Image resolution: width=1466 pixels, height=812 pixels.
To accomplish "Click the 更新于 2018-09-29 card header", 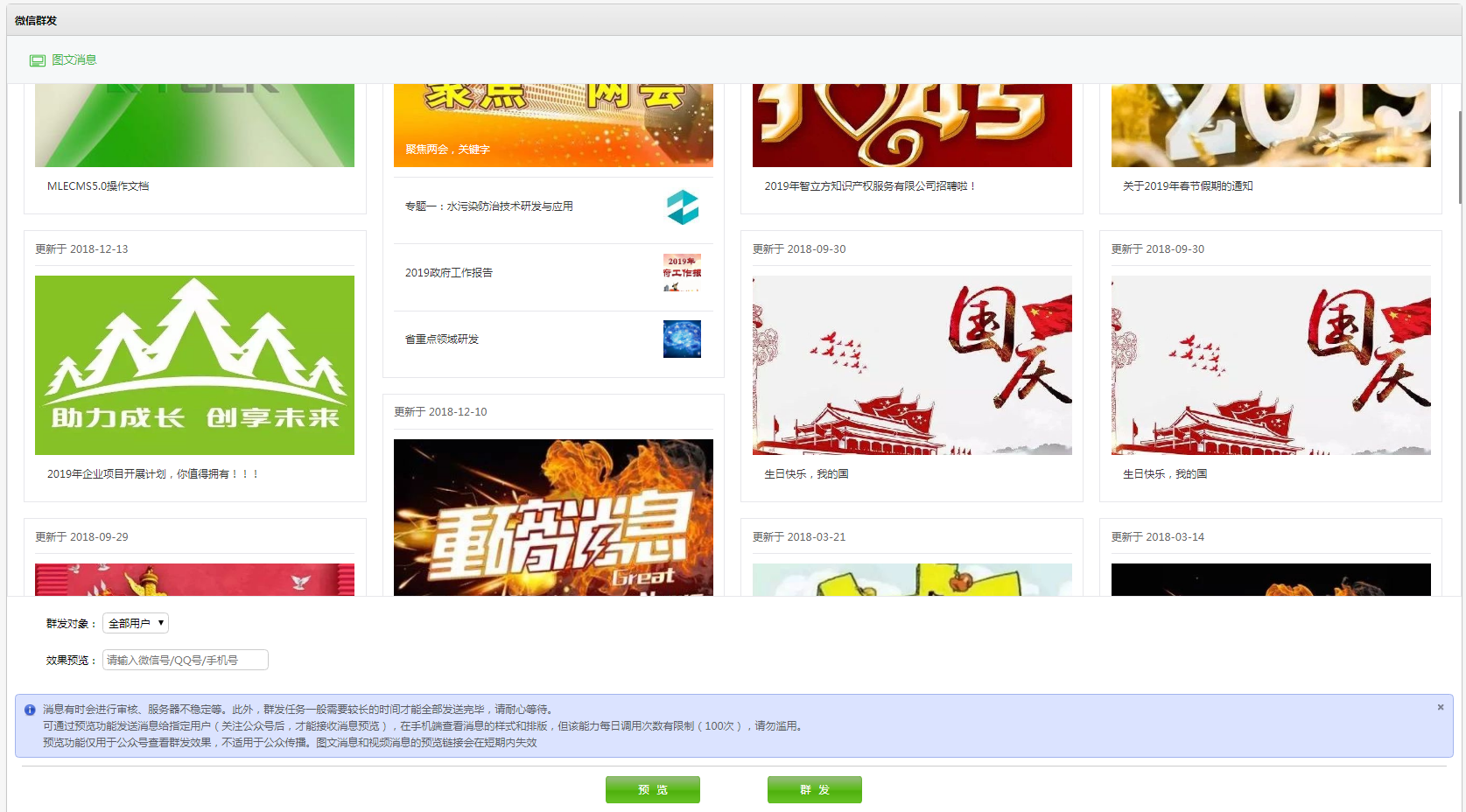I will click(81, 537).
